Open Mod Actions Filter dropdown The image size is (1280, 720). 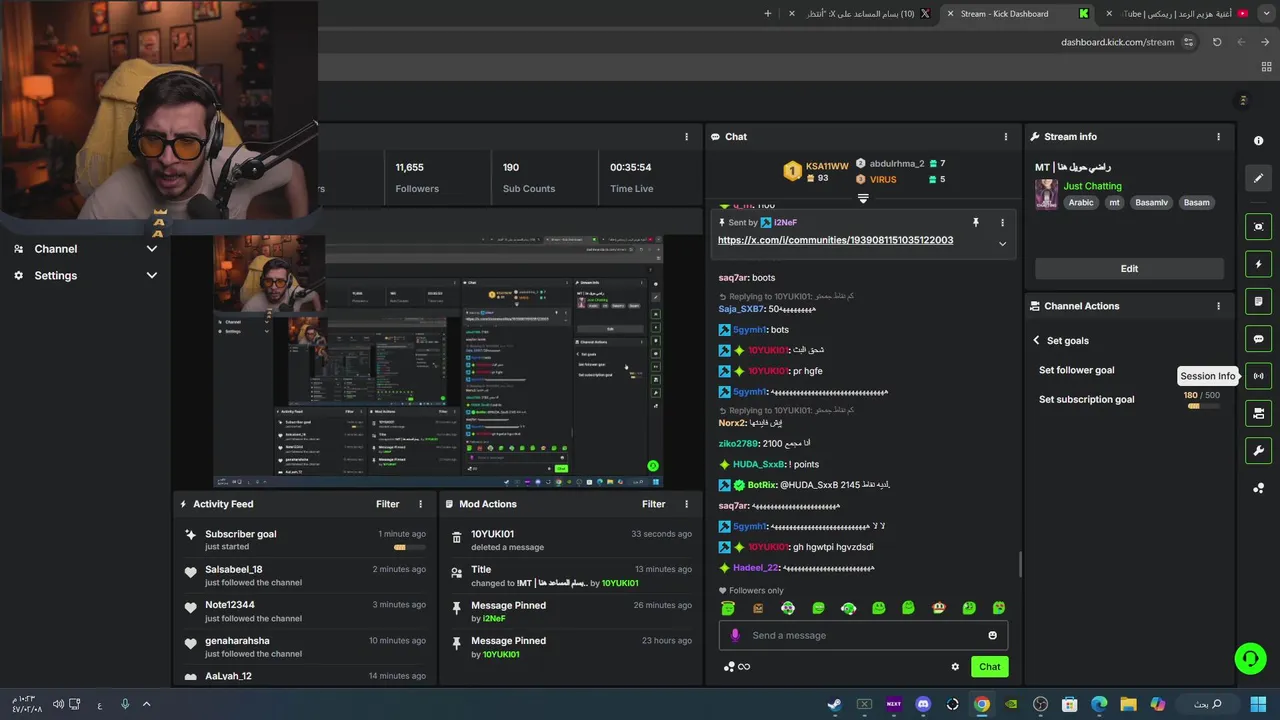tap(653, 504)
